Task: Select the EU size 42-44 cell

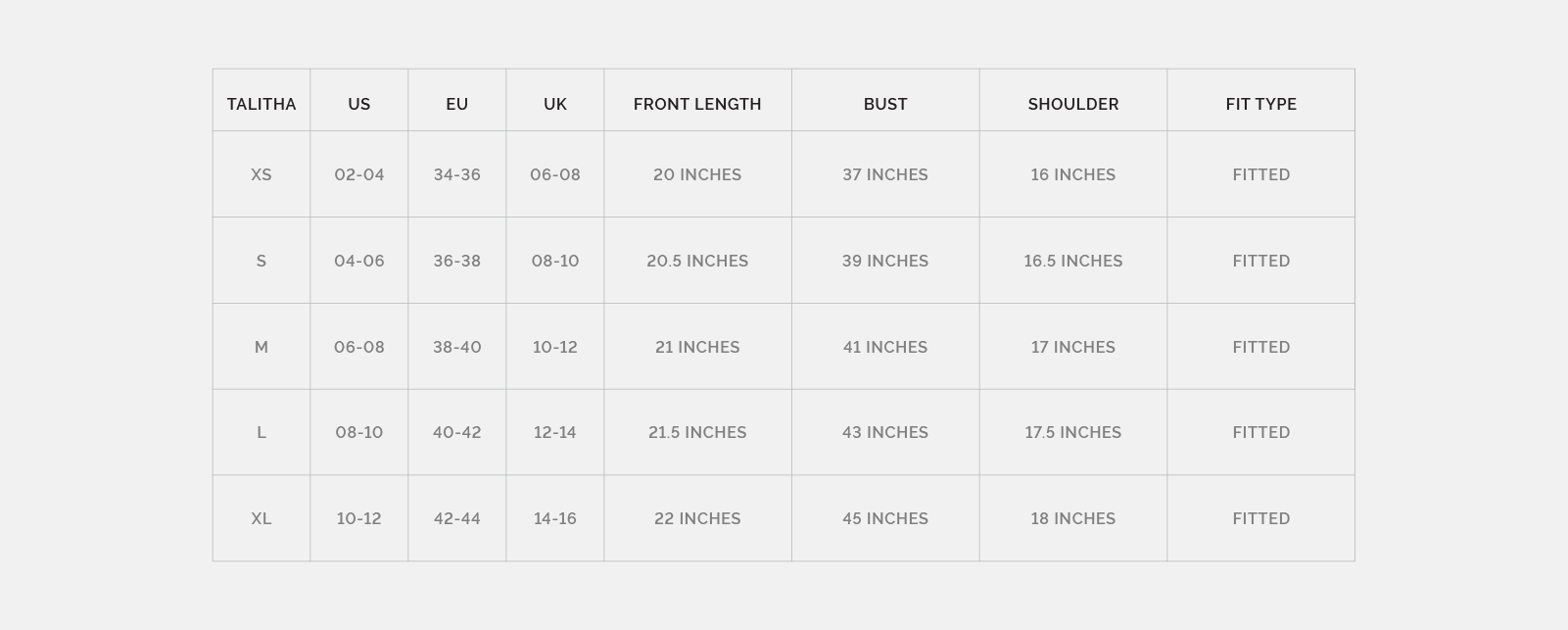Action: tap(457, 518)
